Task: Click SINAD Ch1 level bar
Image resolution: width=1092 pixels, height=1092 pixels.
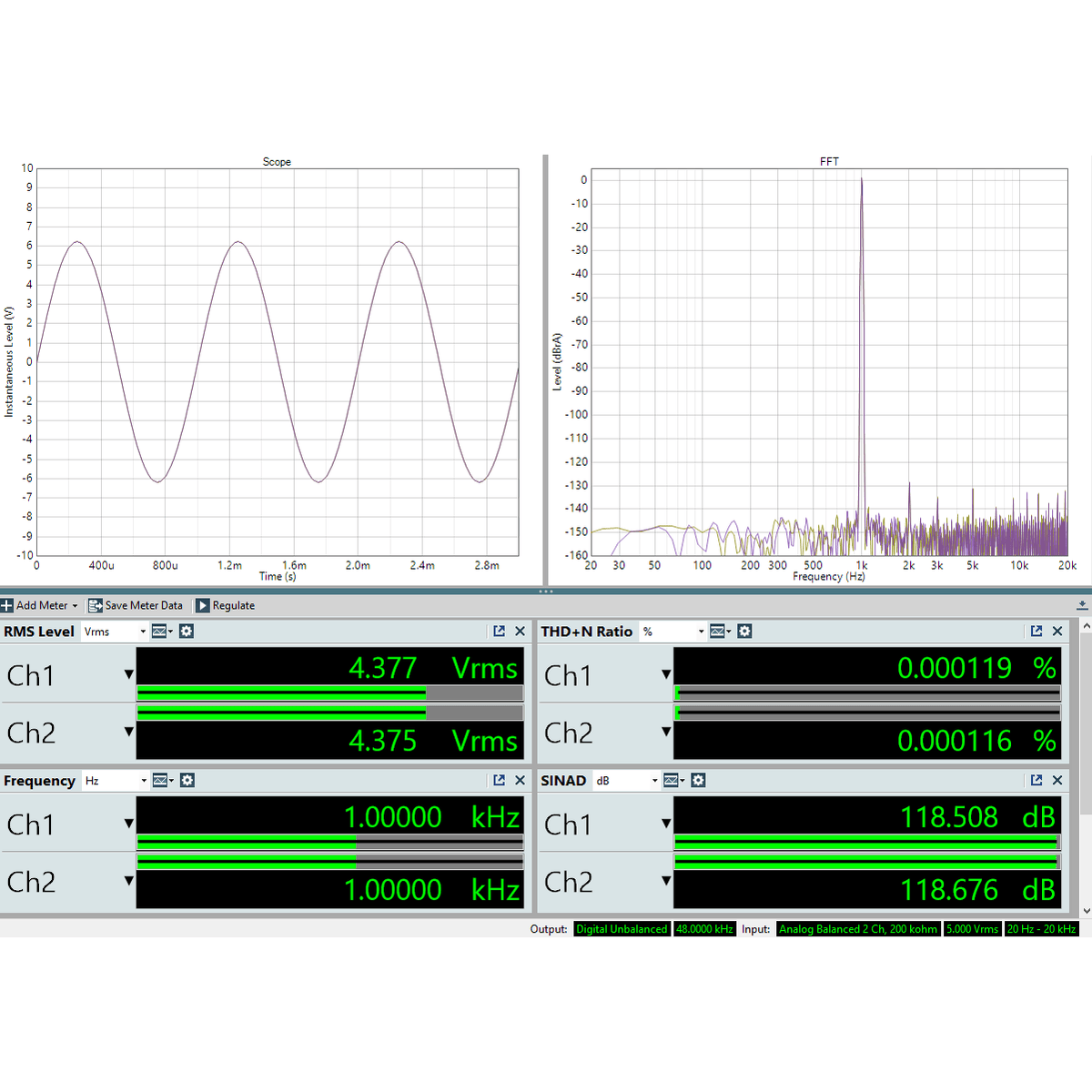Action: click(x=867, y=843)
